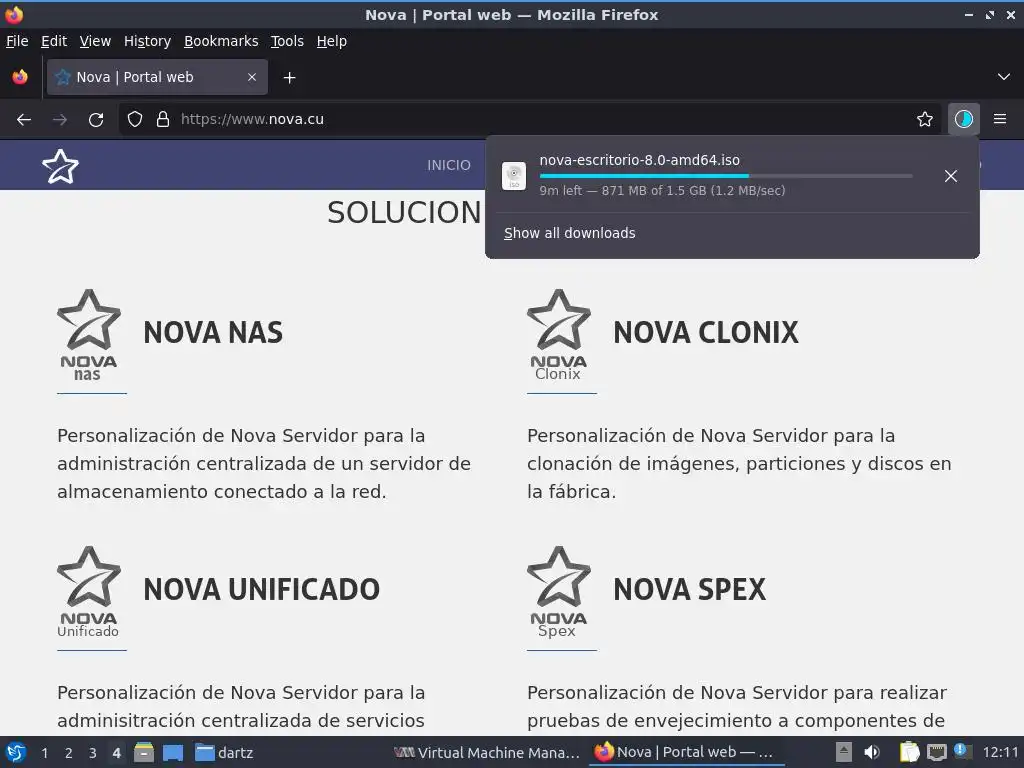Open the dartz folder in taskbar

click(x=224, y=752)
